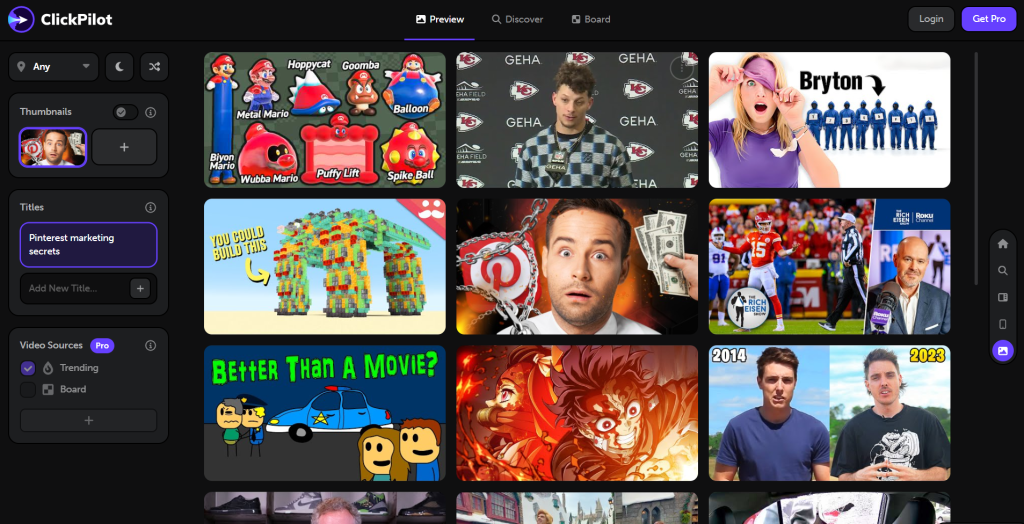Click three-dot menu on Chiefs thumbnail
The image size is (1024, 524).
(681, 68)
